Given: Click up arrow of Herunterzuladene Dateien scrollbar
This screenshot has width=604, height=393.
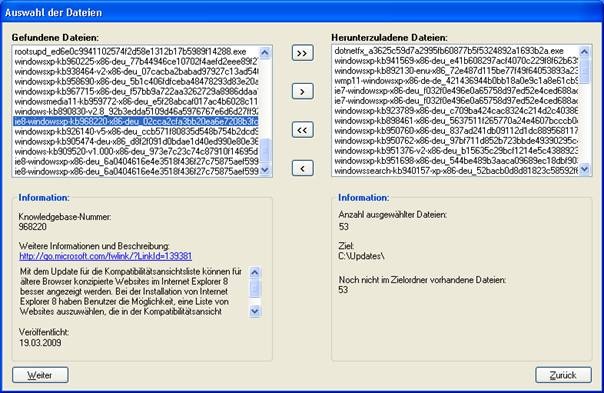Looking at the screenshot, I should (585, 52).
